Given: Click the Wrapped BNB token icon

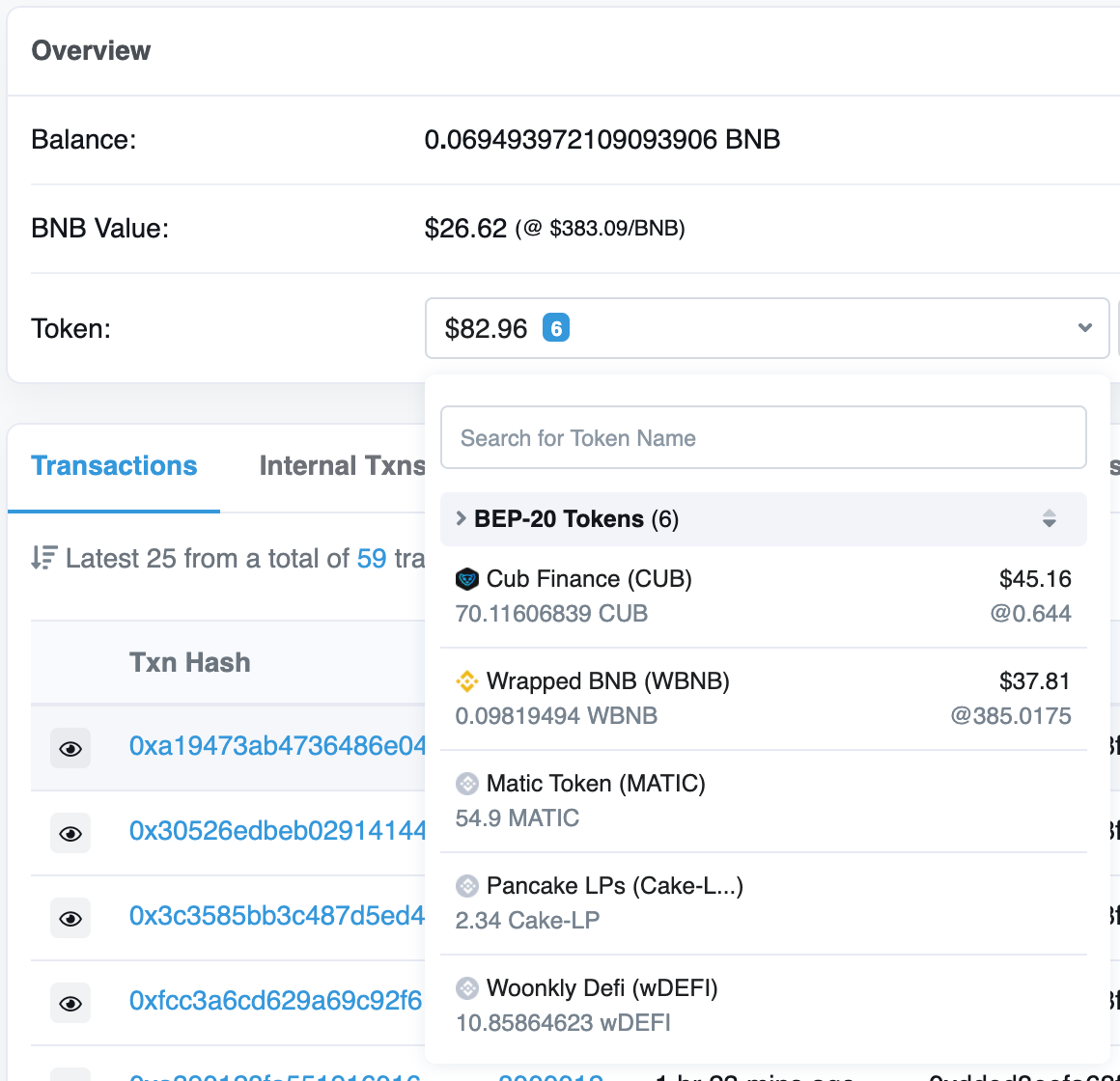Looking at the screenshot, I should pos(467,681).
